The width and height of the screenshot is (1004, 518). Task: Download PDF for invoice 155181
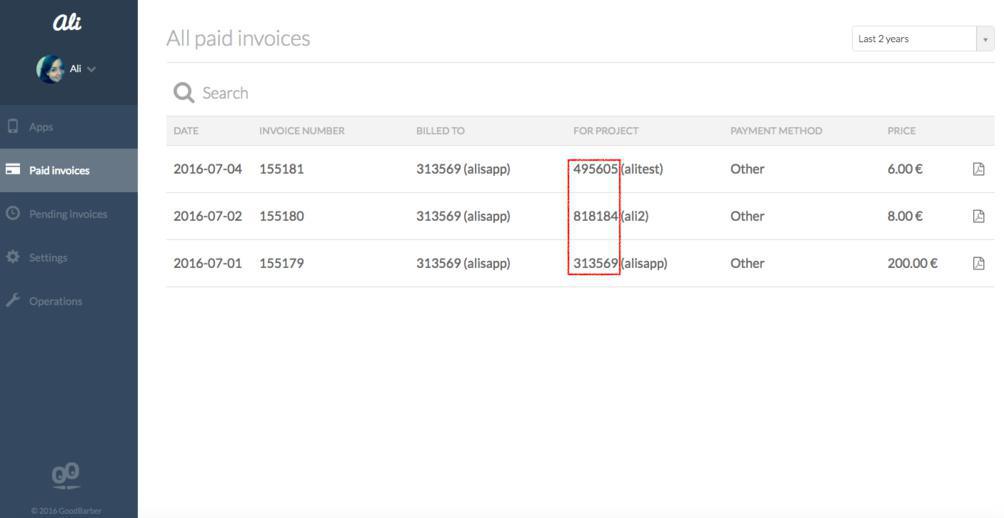pyautogui.click(x=978, y=169)
